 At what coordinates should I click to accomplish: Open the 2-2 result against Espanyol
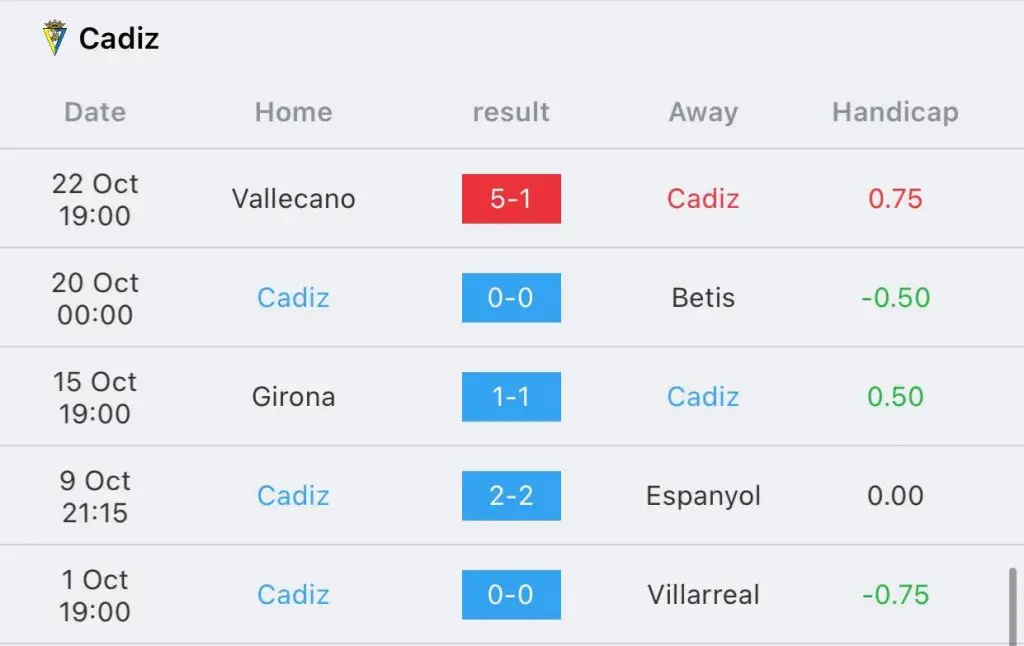tap(511, 496)
